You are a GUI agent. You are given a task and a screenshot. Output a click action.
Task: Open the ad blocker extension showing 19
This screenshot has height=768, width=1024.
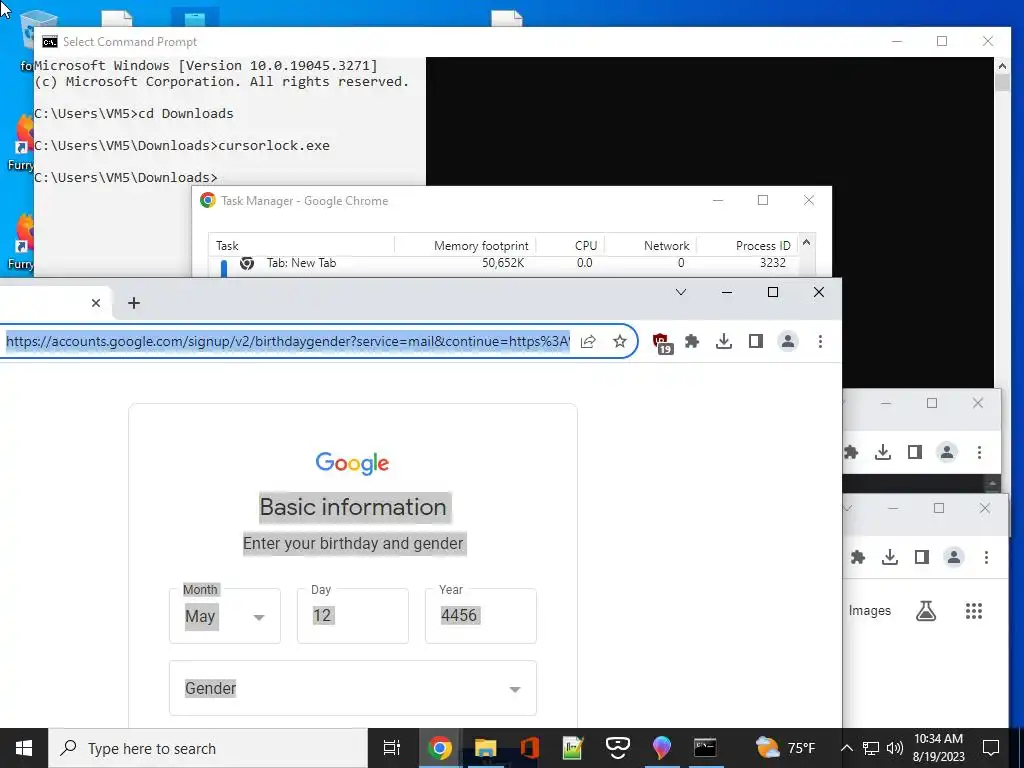pos(662,342)
